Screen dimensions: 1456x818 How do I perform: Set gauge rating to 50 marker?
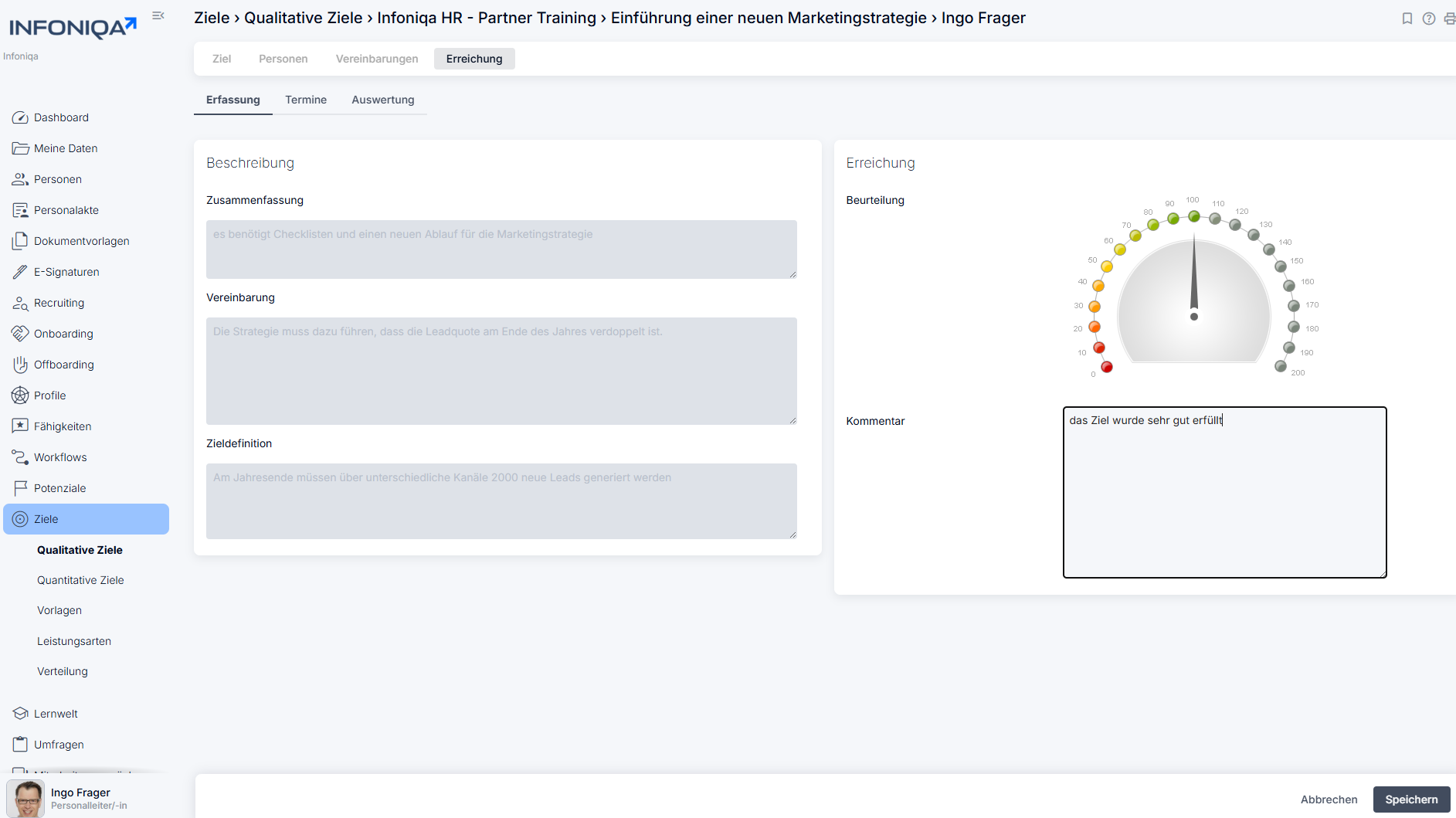point(1107,266)
